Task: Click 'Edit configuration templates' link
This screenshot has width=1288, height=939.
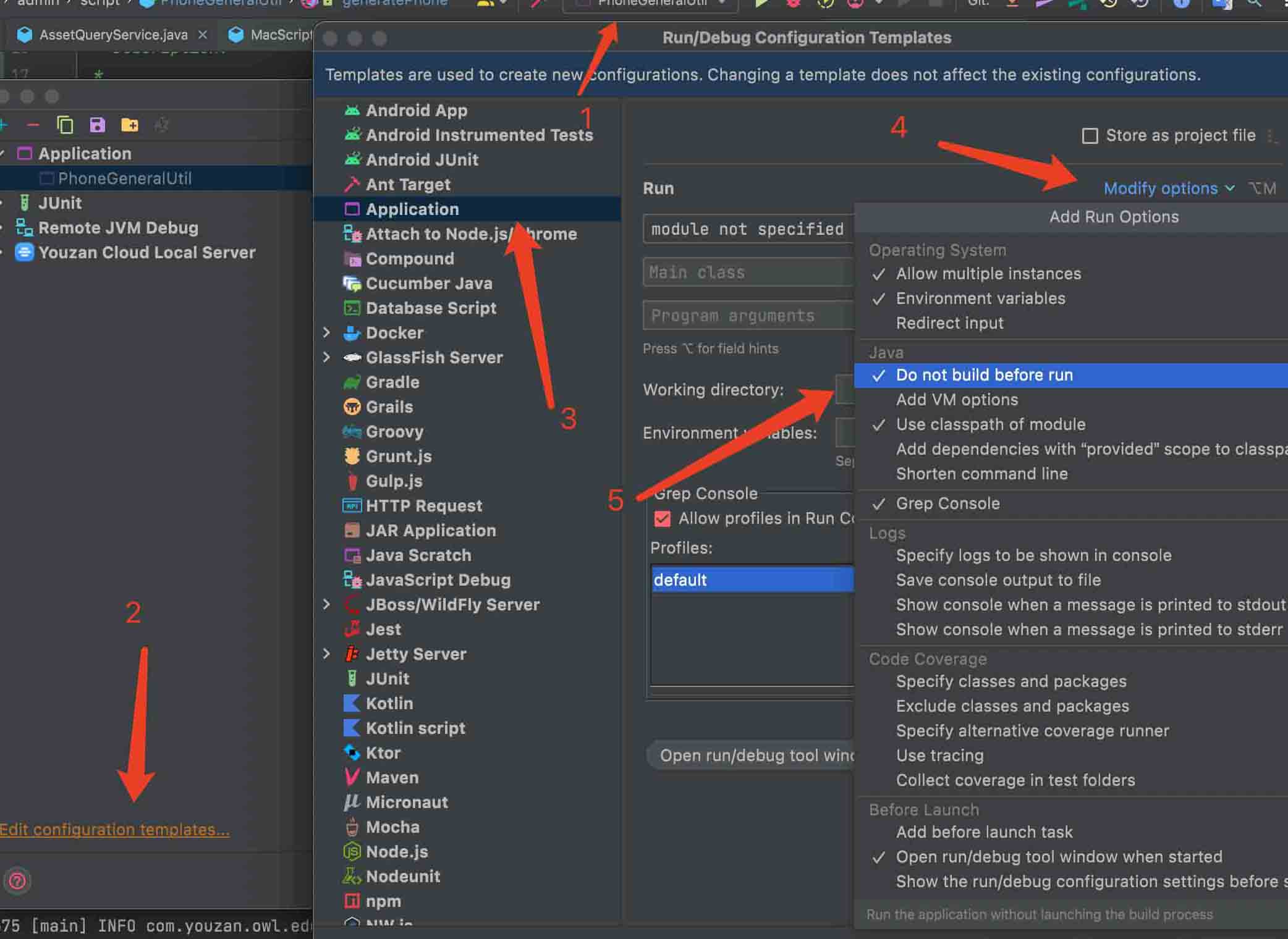Action: click(x=116, y=829)
